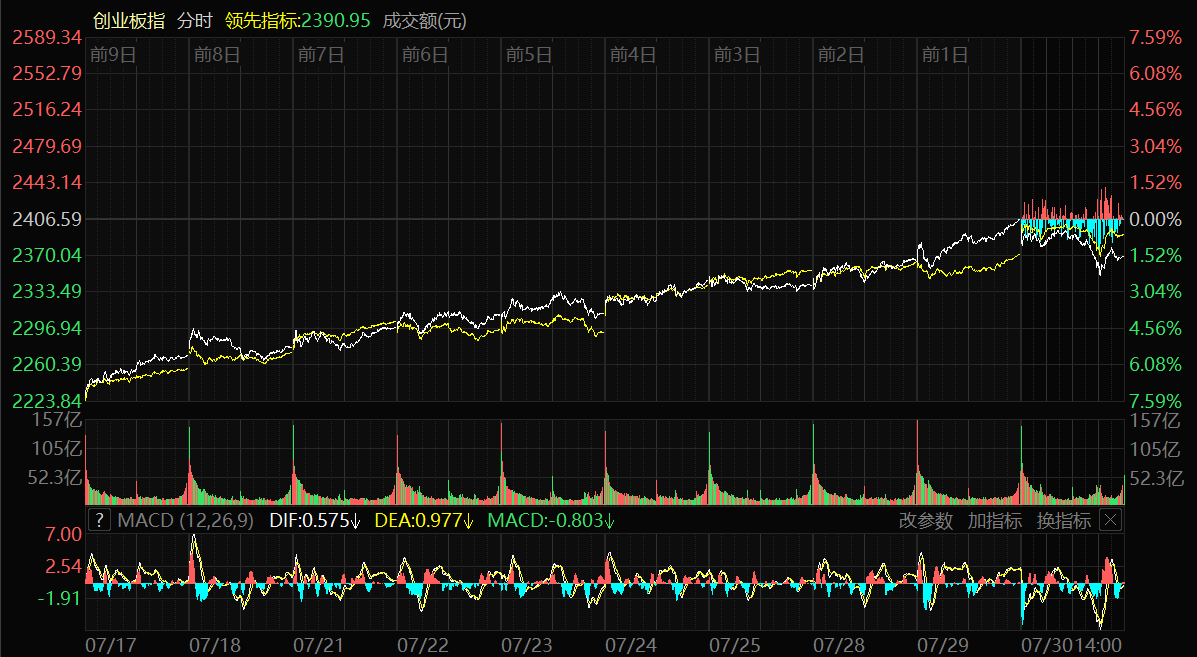Image resolution: width=1197 pixels, height=657 pixels.
Task: Click the 2406.59 baseline price label
Action: (x=47, y=219)
